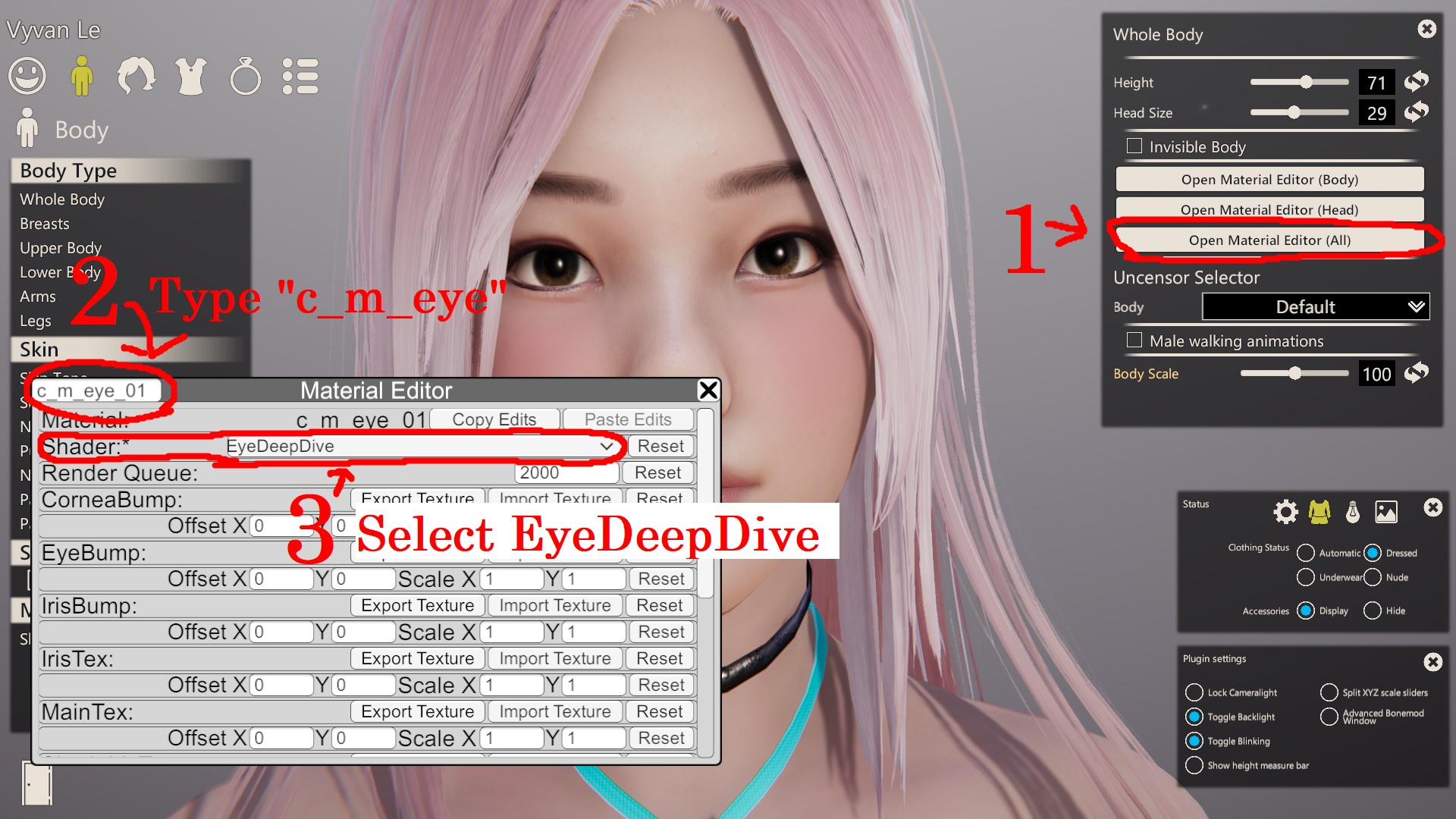Viewport: 1456px width, 819px height.
Task: Click Open Material Editor (Head)
Action: coord(1269,209)
